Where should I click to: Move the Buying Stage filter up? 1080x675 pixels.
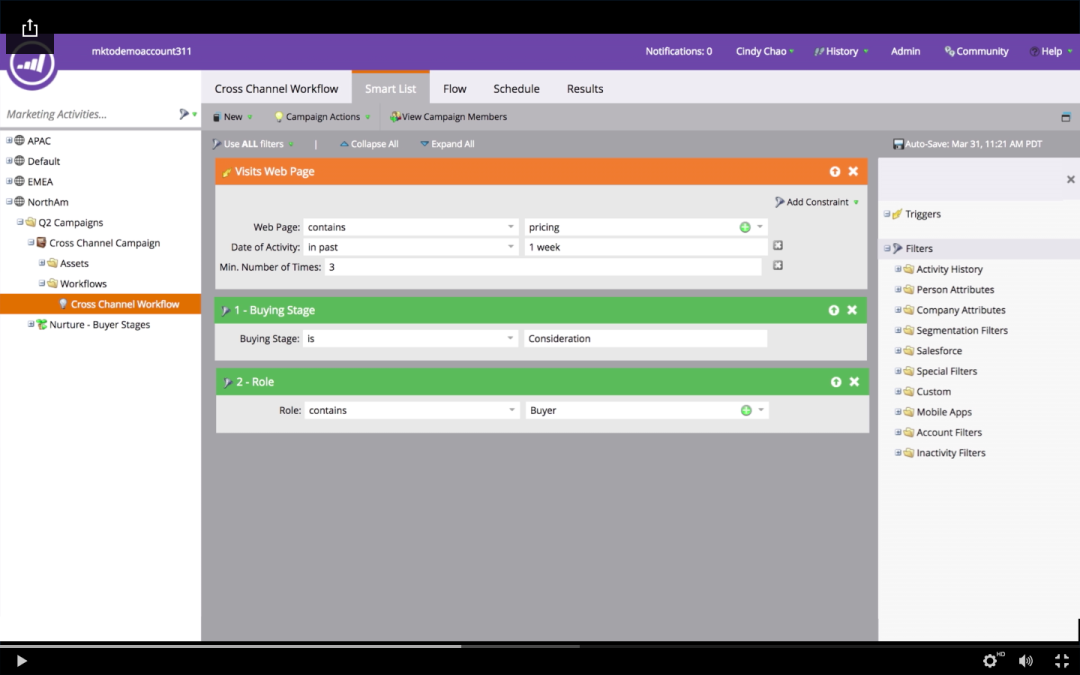tap(834, 311)
